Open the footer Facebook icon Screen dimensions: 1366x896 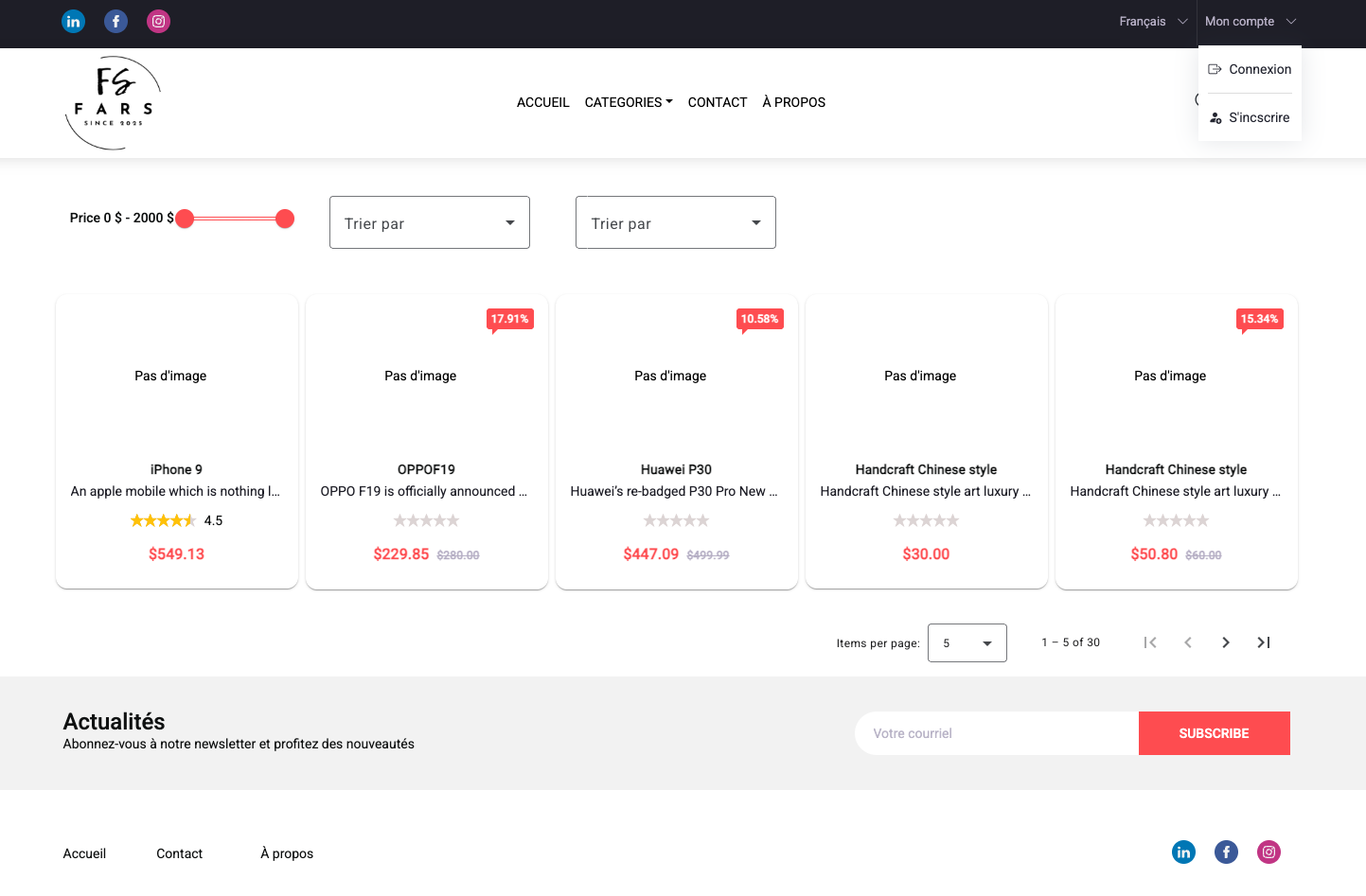click(1226, 852)
